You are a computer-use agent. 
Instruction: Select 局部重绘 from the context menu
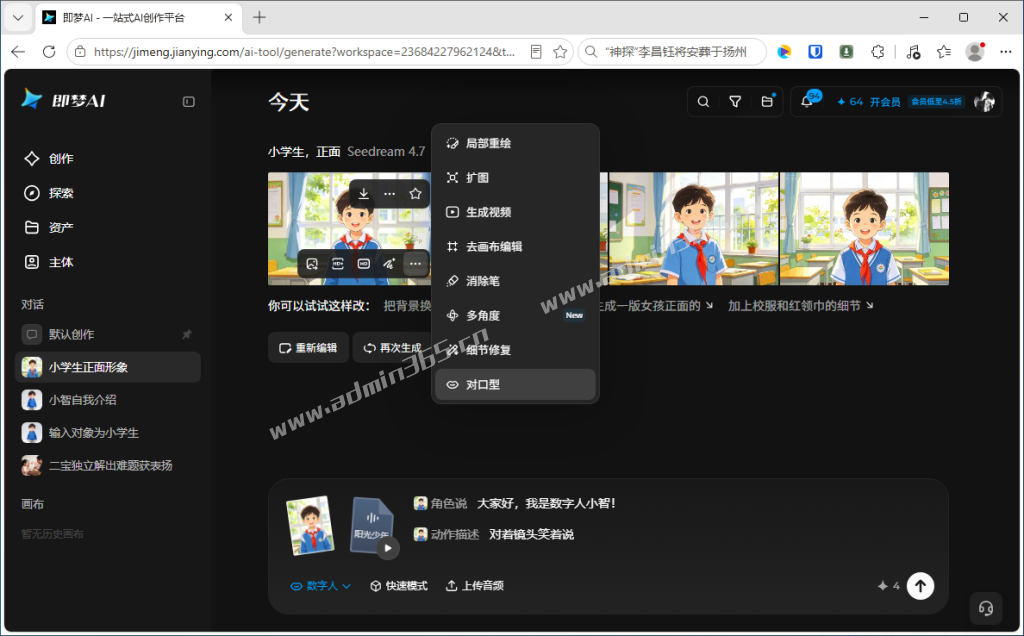click(x=515, y=143)
